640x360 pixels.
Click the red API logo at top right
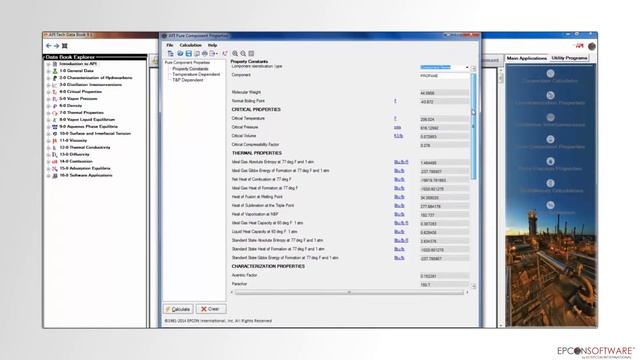(580, 46)
